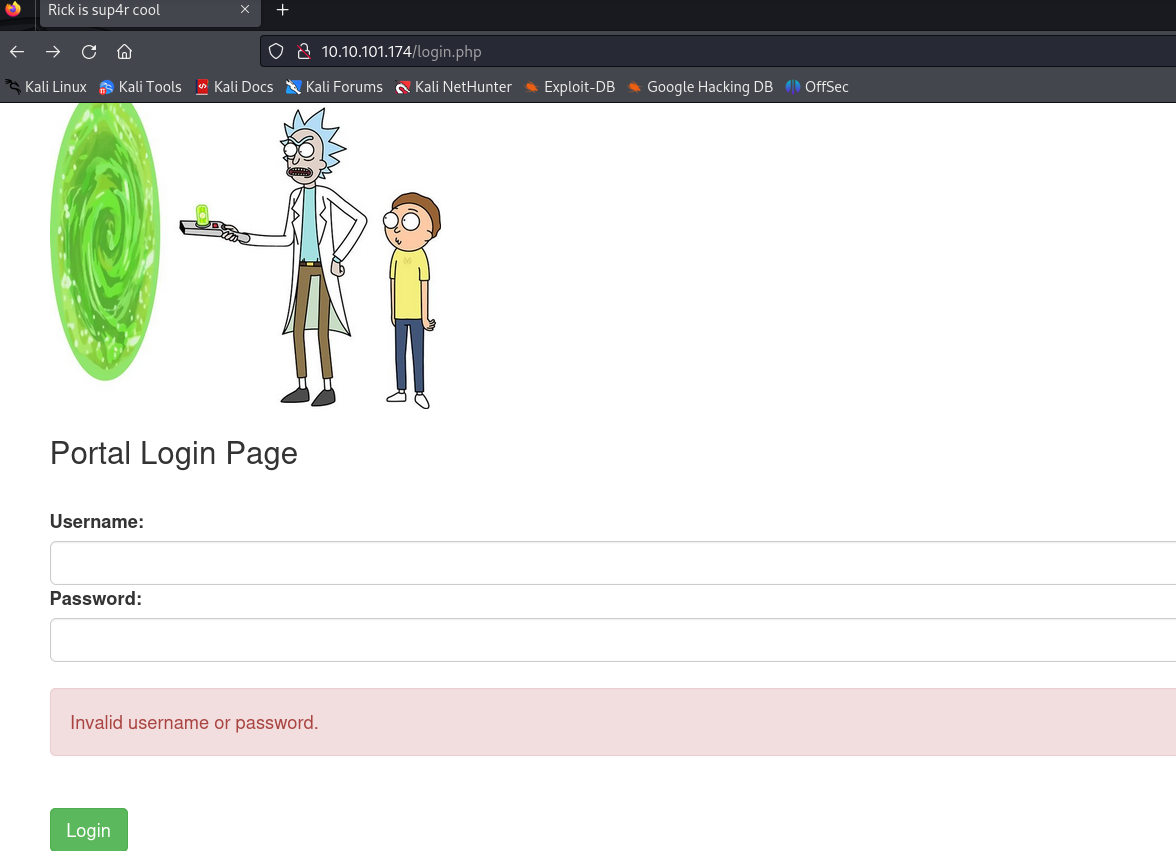Close the 'Rick is sup4r cool' tab
The height and width of the screenshot is (851, 1176).
245,10
